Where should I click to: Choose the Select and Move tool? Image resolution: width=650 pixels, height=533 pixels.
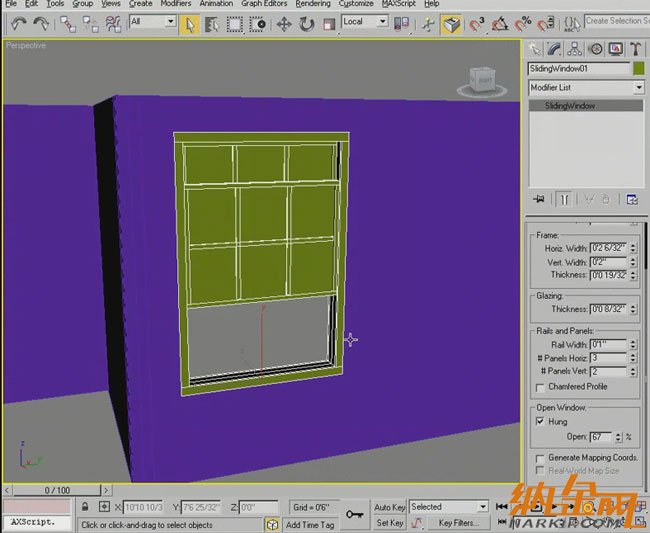284,23
